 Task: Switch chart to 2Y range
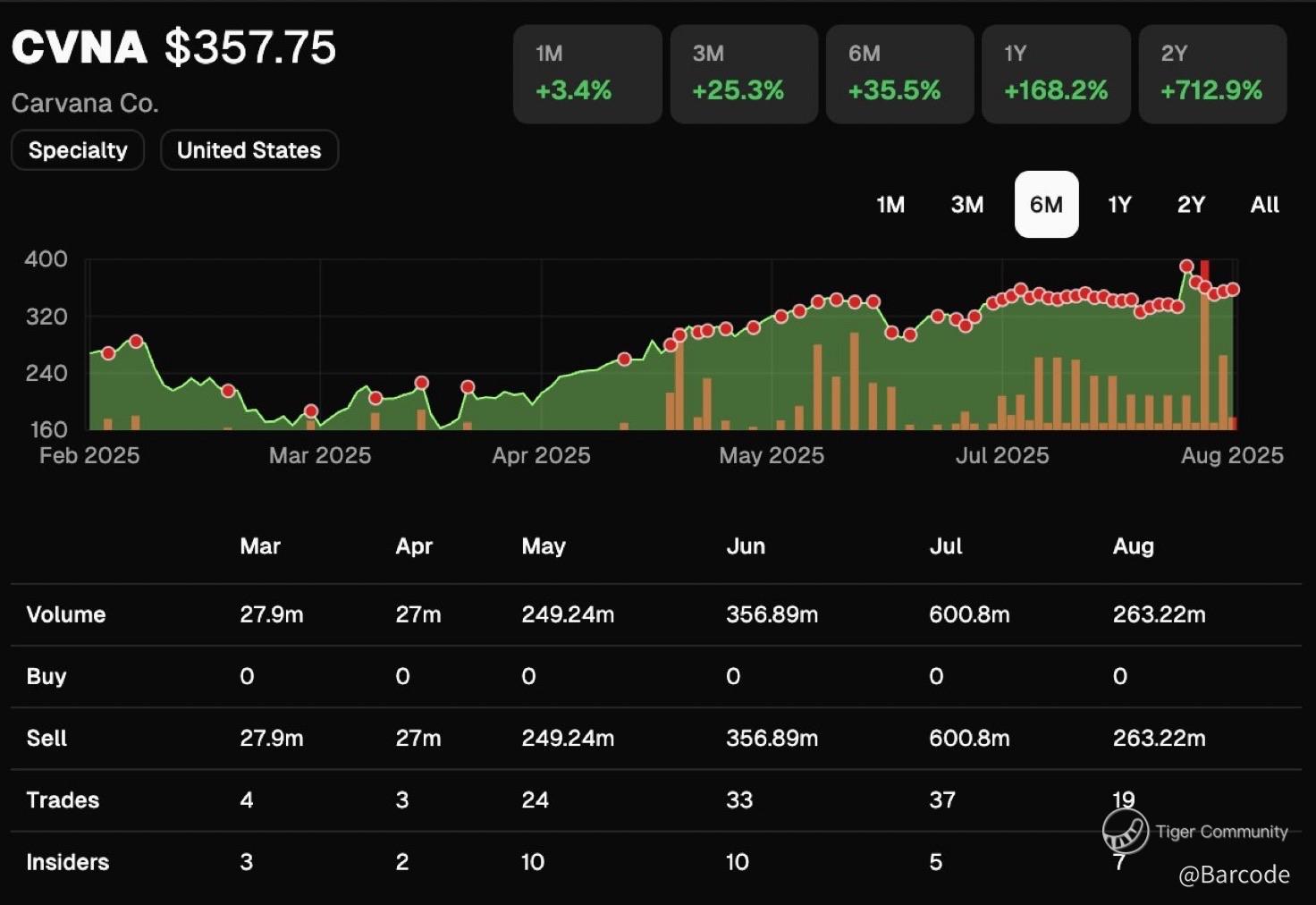tap(1191, 205)
